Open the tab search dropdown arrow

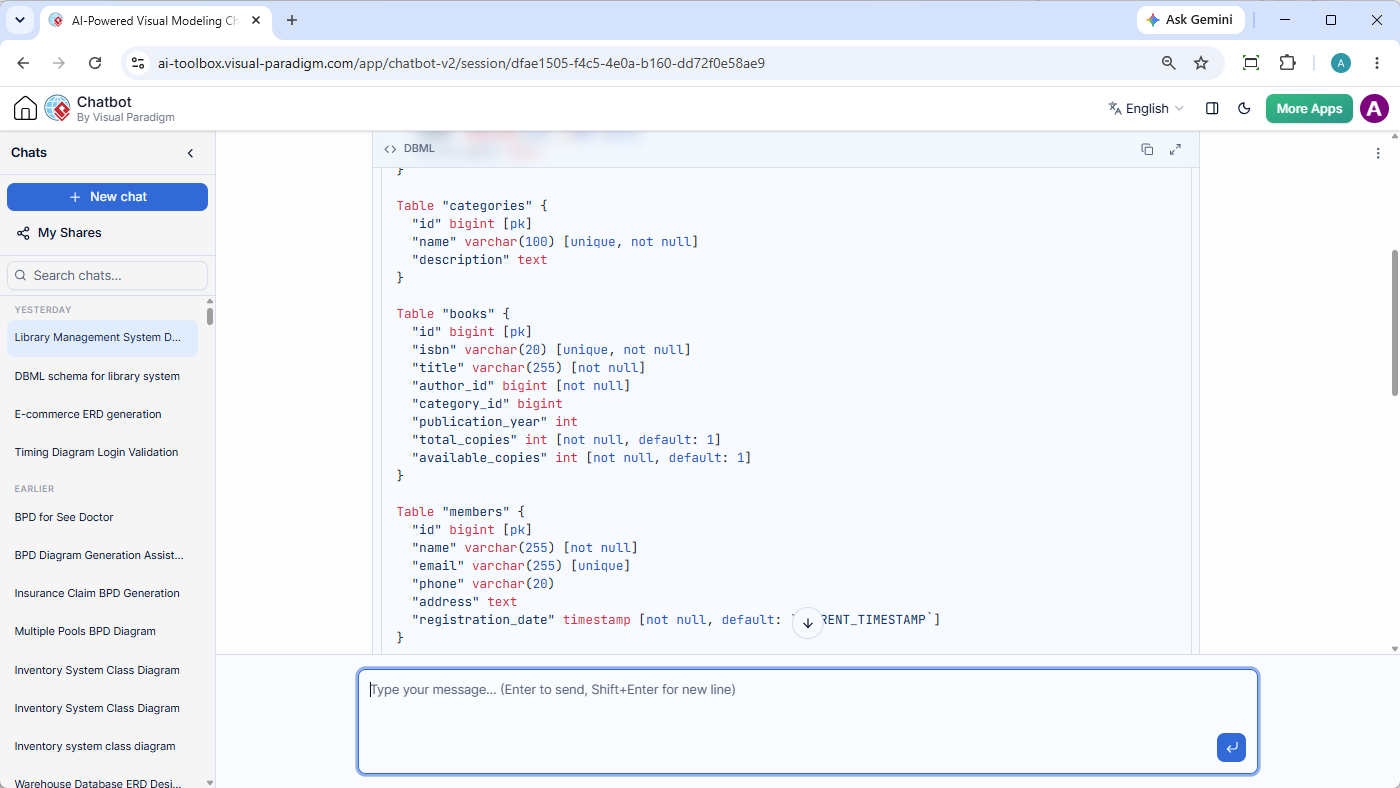click(19, 20)
